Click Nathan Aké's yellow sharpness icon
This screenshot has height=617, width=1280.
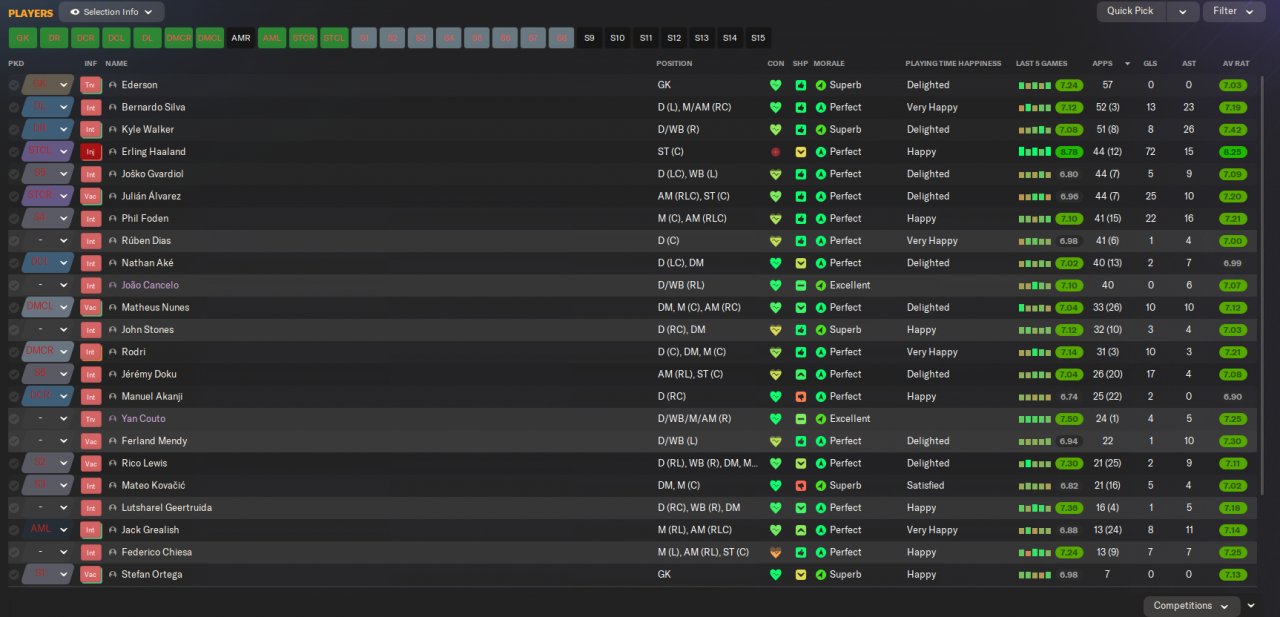point(800,263)
